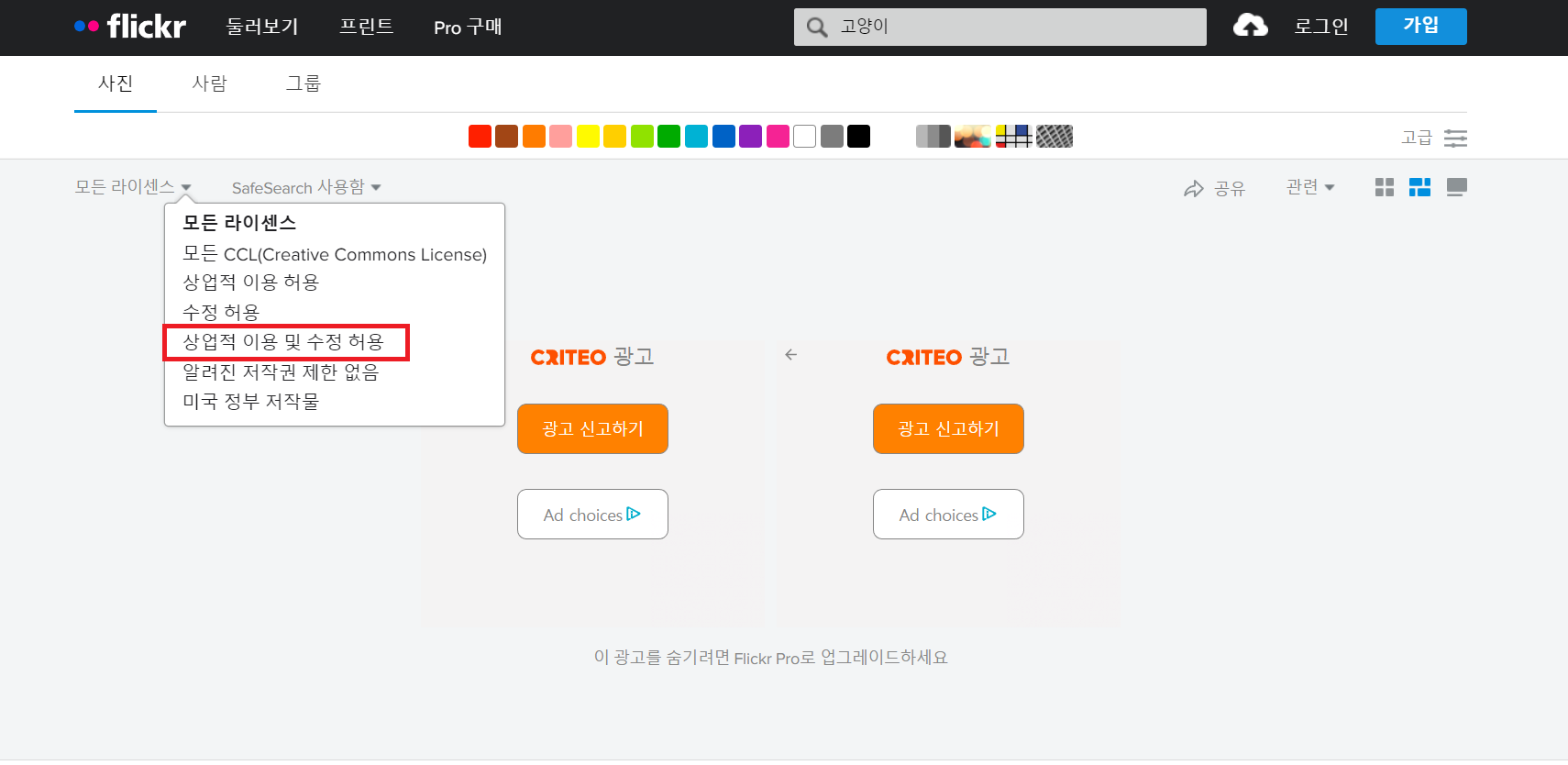
Task: Choose the 수정 허용 license option
Action: [221, 312]
